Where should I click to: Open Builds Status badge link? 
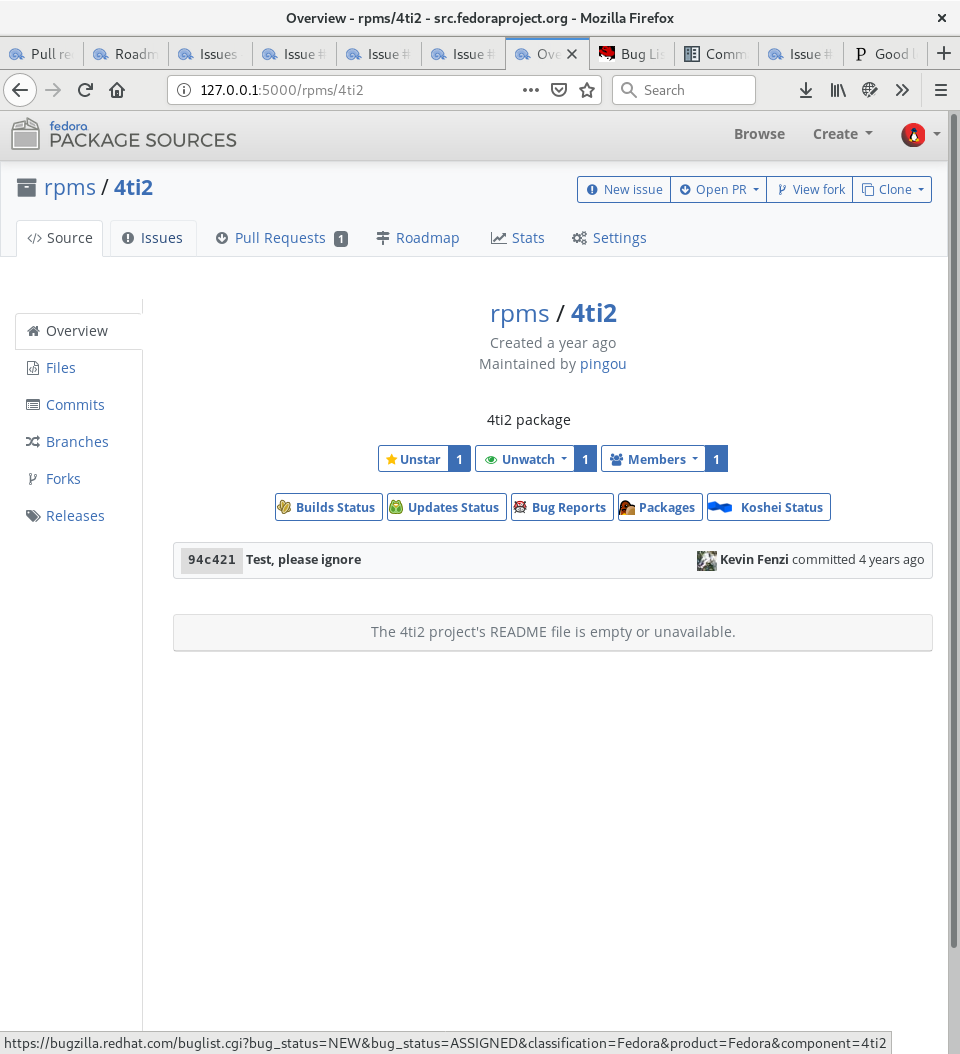coord(329,508)
